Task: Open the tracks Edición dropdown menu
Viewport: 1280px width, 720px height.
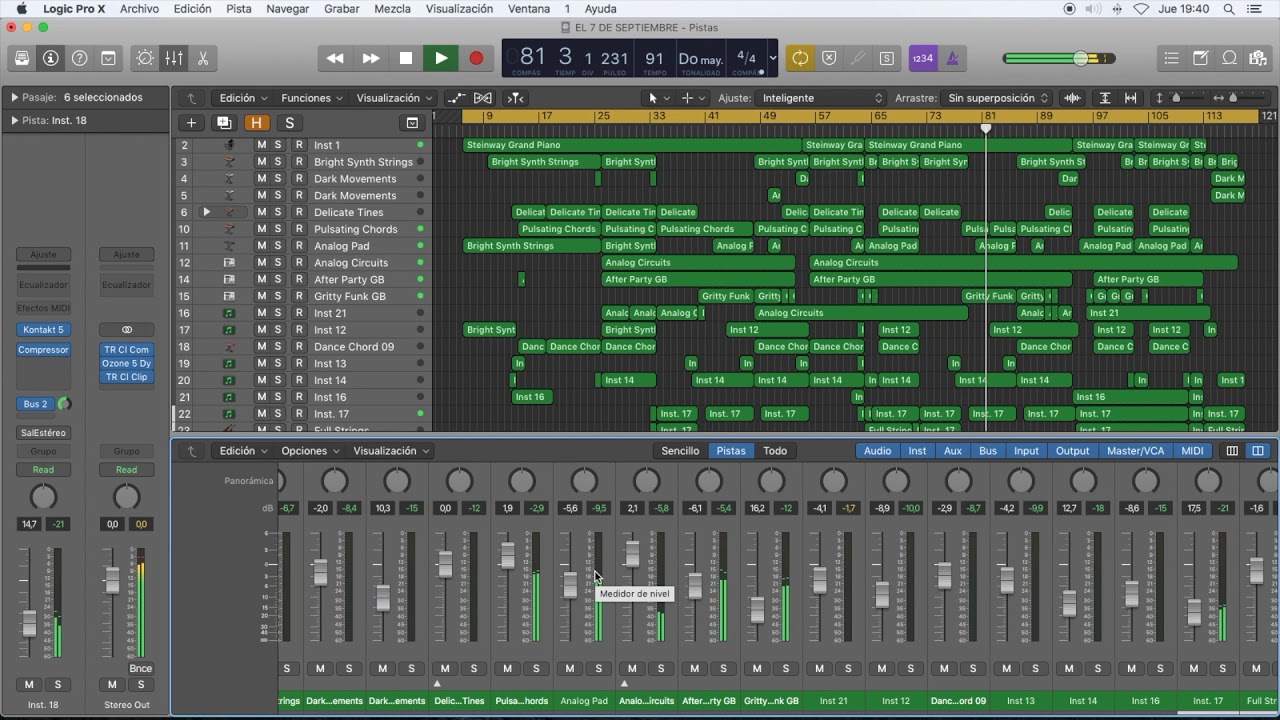Action: (x=243, y=98)
